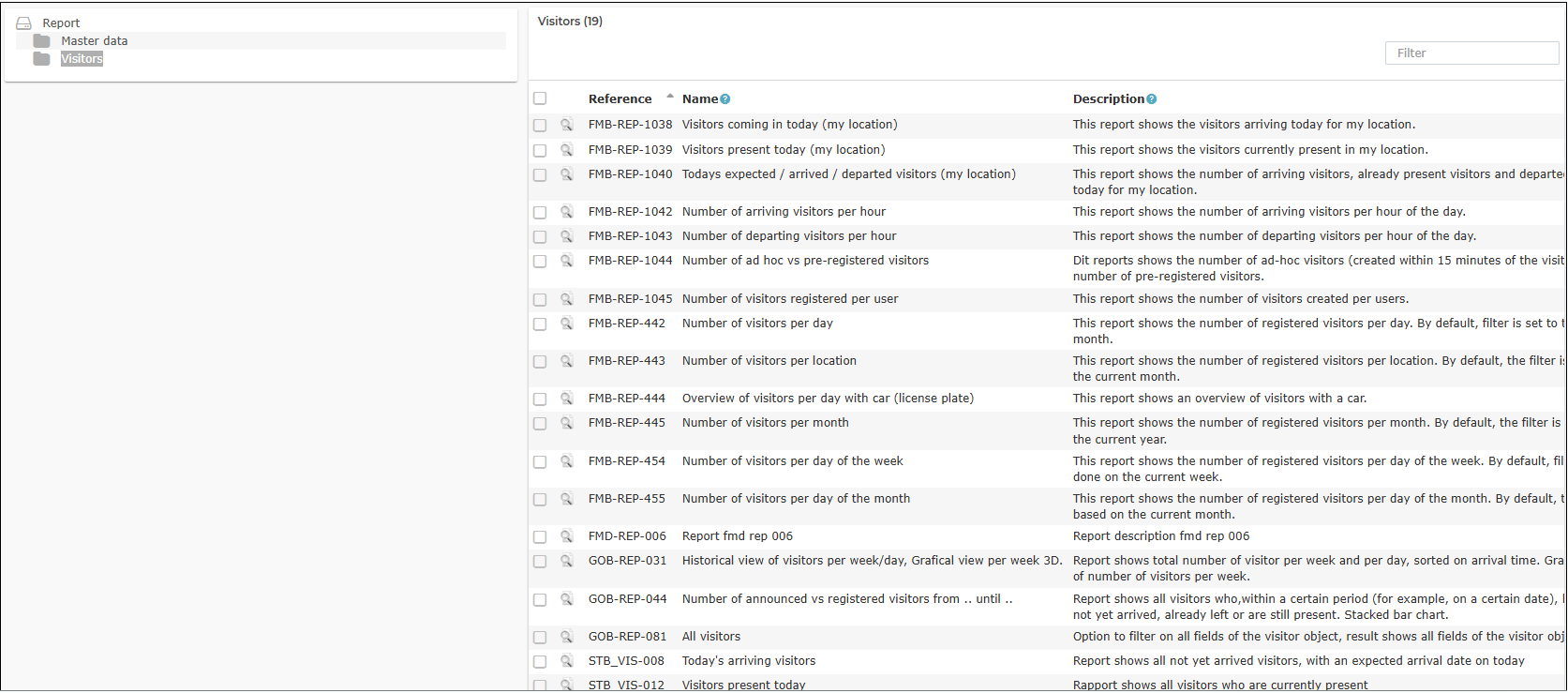Open preview icon for FMD-REP-006
1568x693 pixels.
click(566, 536)
